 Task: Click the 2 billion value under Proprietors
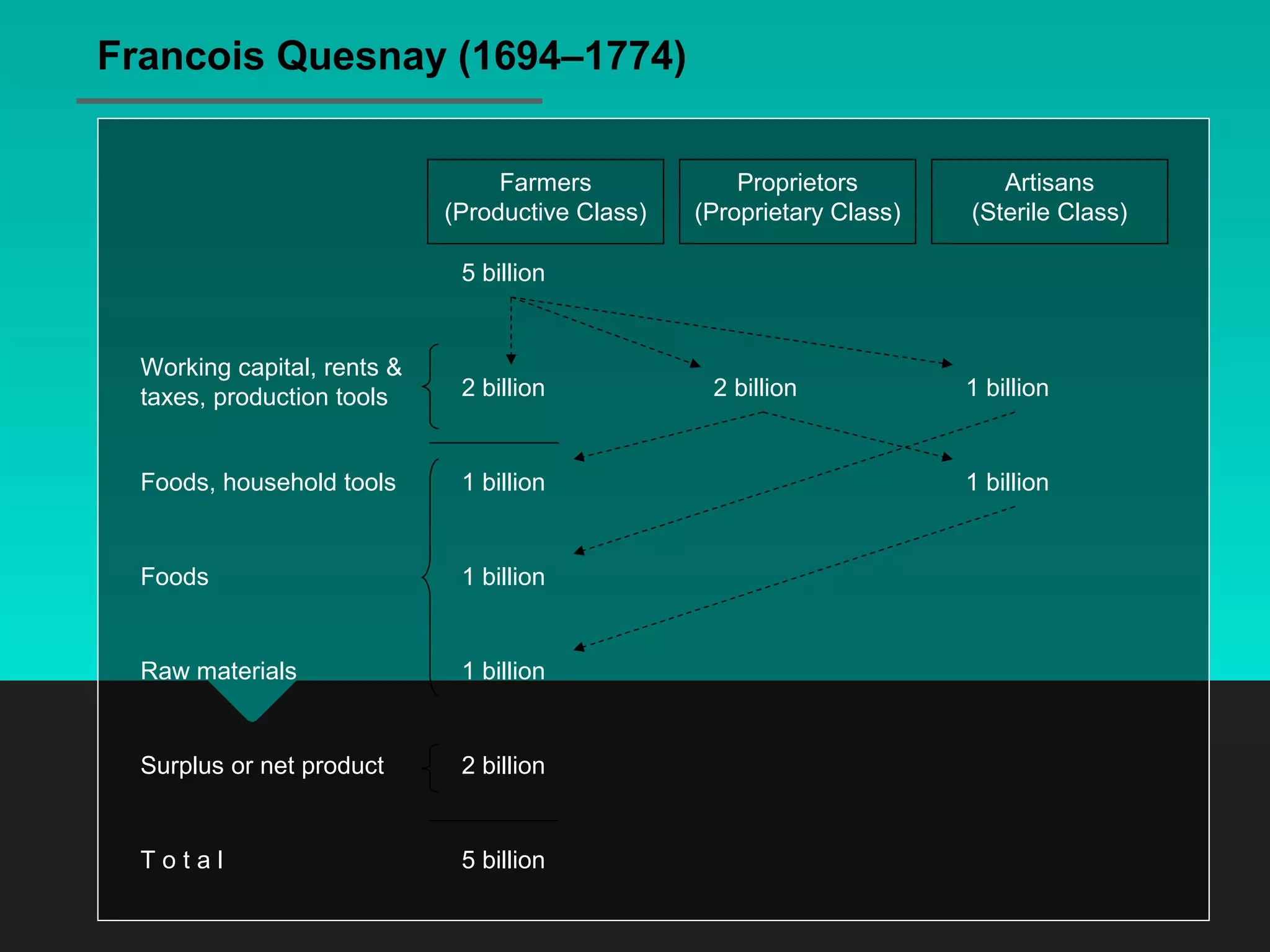click(x=755, y=388)
